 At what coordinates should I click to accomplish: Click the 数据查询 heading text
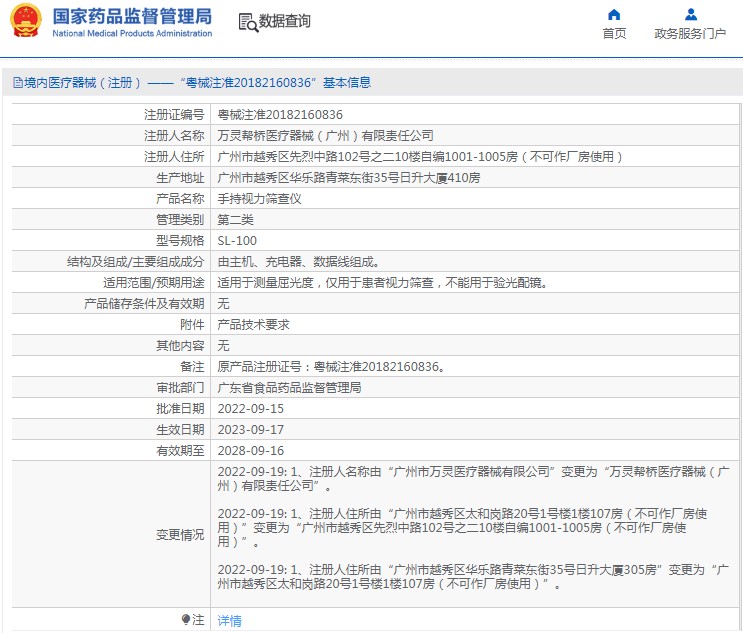pyautogui.click(x=285, y=22)
